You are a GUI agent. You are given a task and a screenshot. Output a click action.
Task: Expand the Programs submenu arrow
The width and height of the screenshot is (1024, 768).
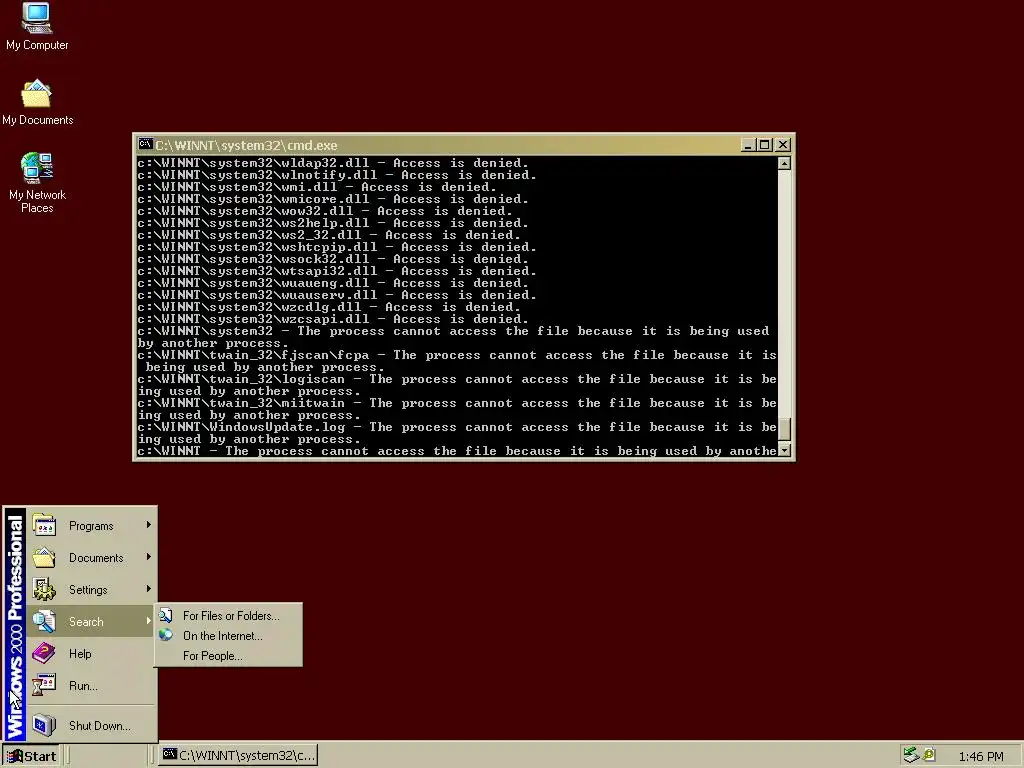(x=149, y=524)
